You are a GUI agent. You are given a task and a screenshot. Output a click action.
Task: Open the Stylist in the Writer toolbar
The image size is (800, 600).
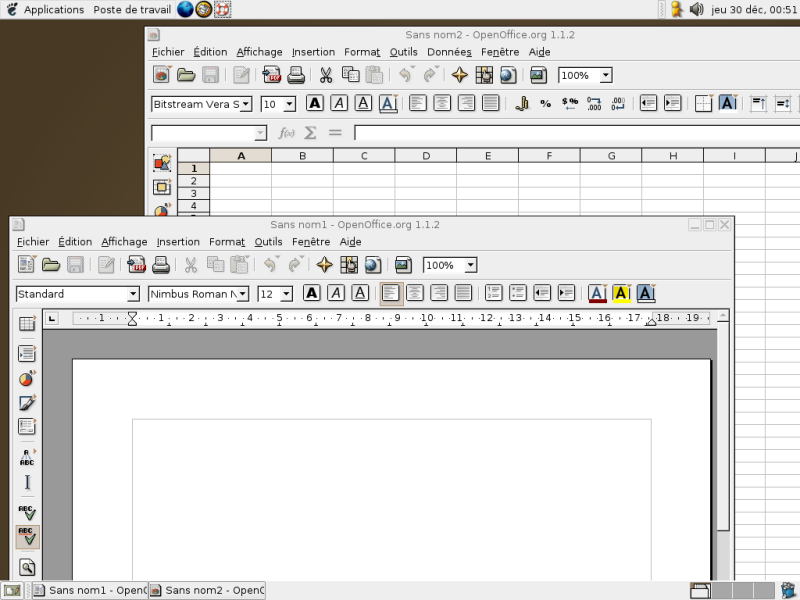coord(349,265)
